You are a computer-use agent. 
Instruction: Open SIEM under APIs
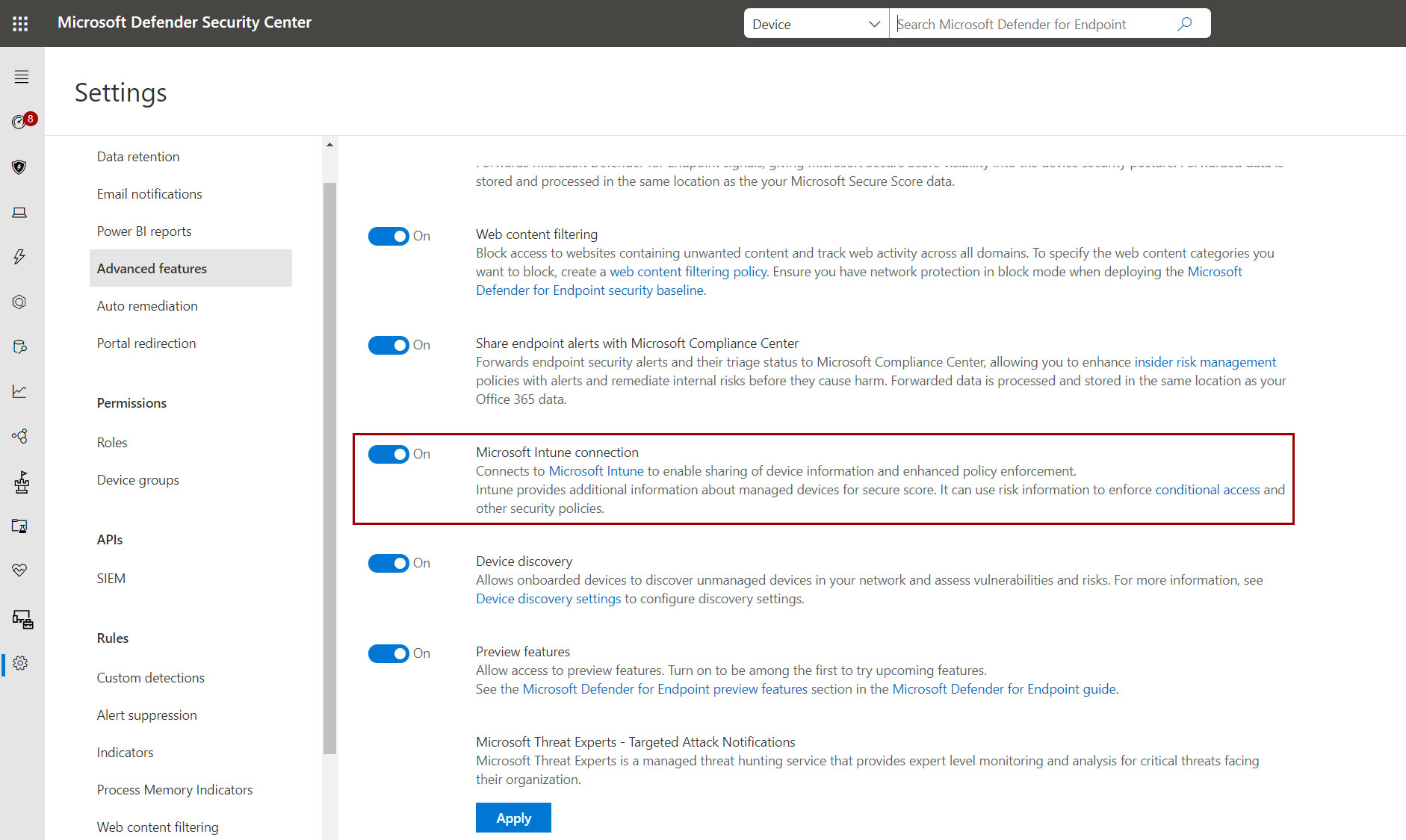click(x=111, y=579)
